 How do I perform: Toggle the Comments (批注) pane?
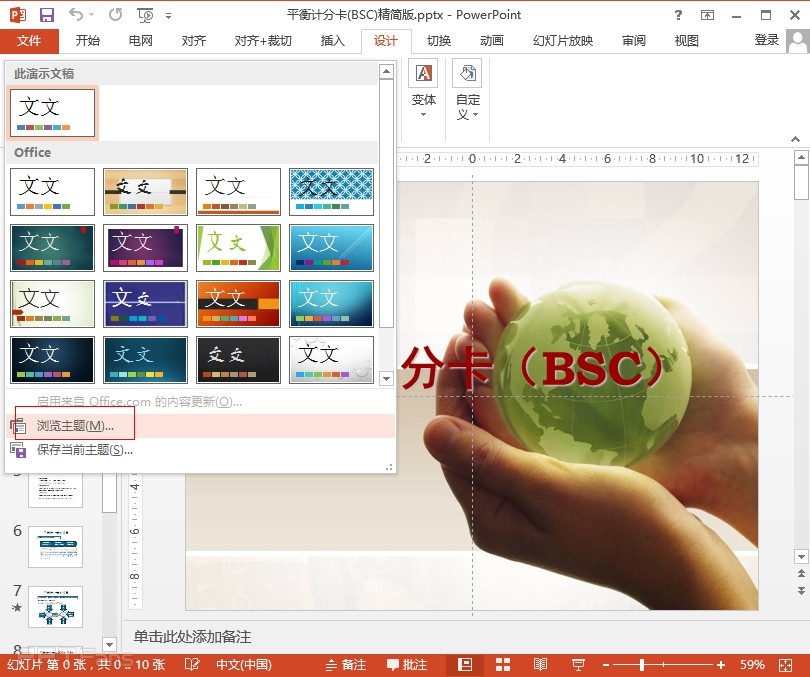click(407, 665)
